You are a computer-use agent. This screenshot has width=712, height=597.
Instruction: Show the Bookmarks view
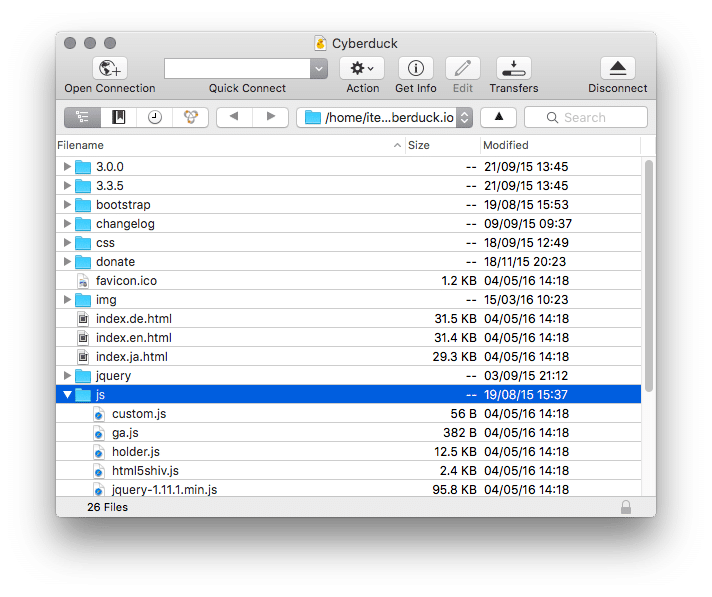point(119,117)
